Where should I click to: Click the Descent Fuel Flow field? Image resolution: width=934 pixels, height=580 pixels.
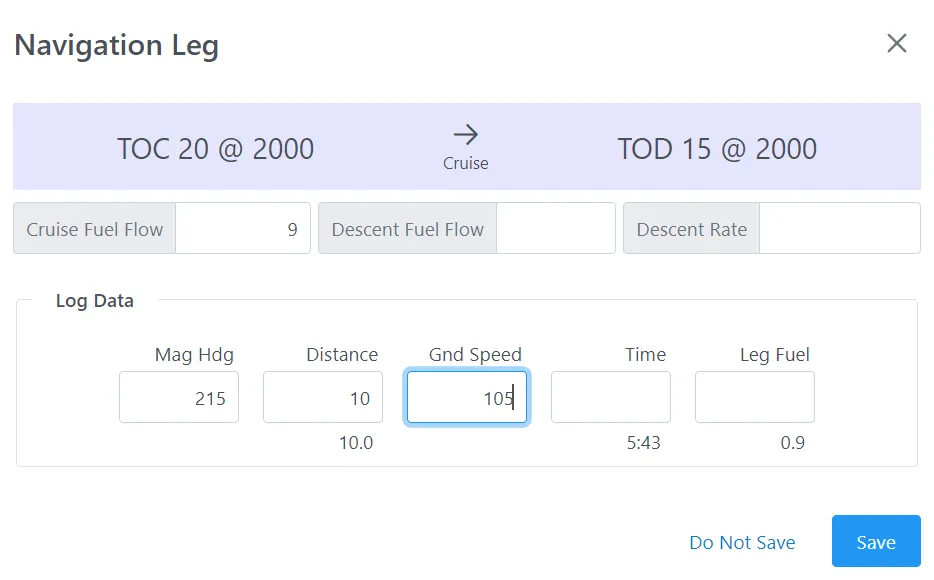point(555,229)
